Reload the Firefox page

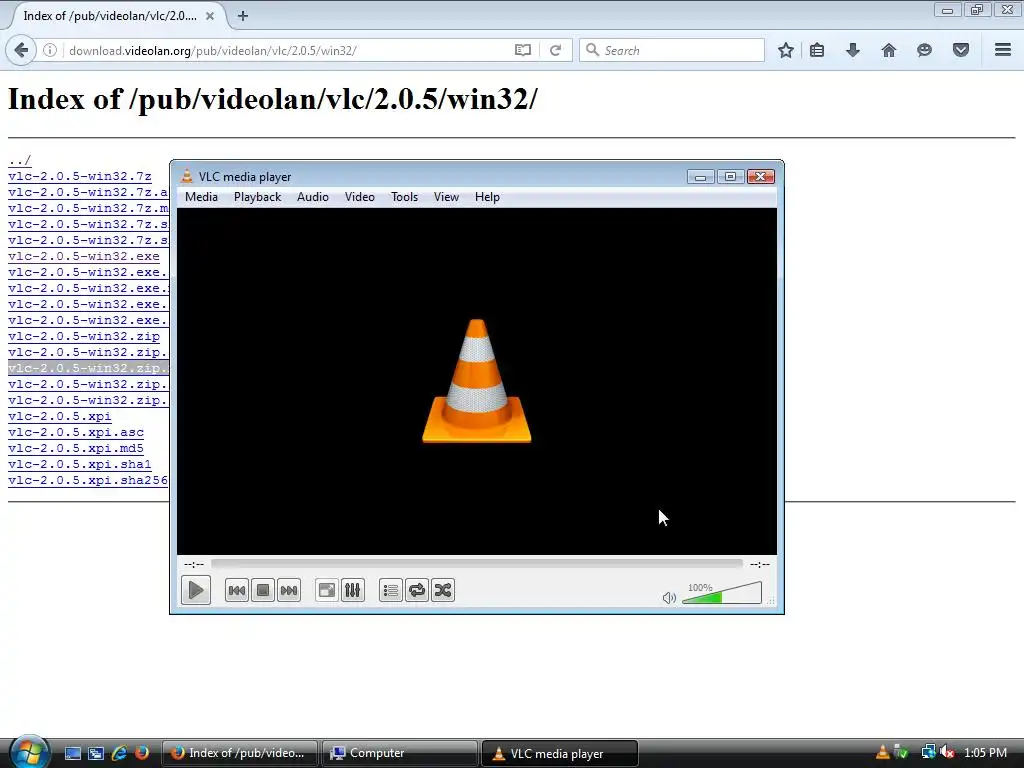[x=556, y=50]
